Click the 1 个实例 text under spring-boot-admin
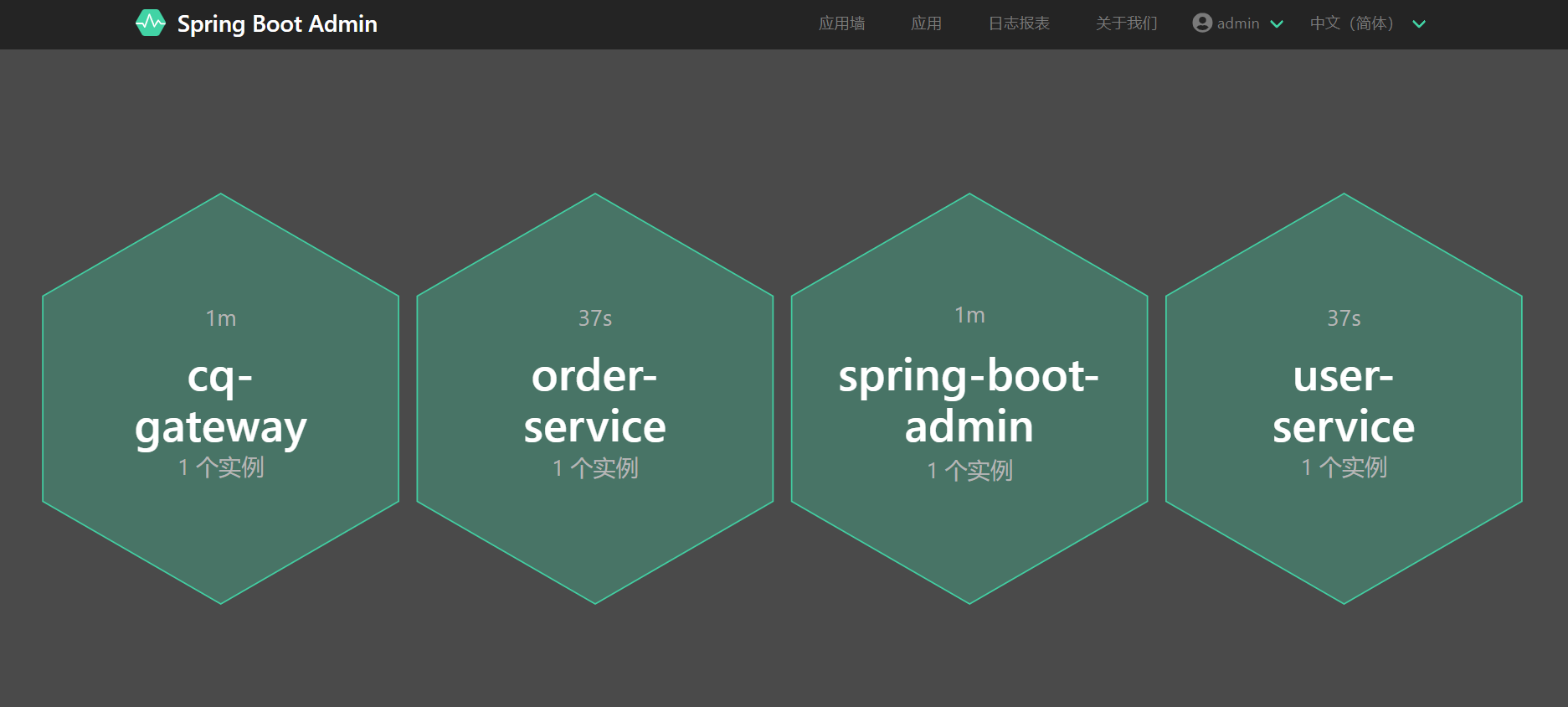Viewport: 1568px width, 707px height. point(969,470)
